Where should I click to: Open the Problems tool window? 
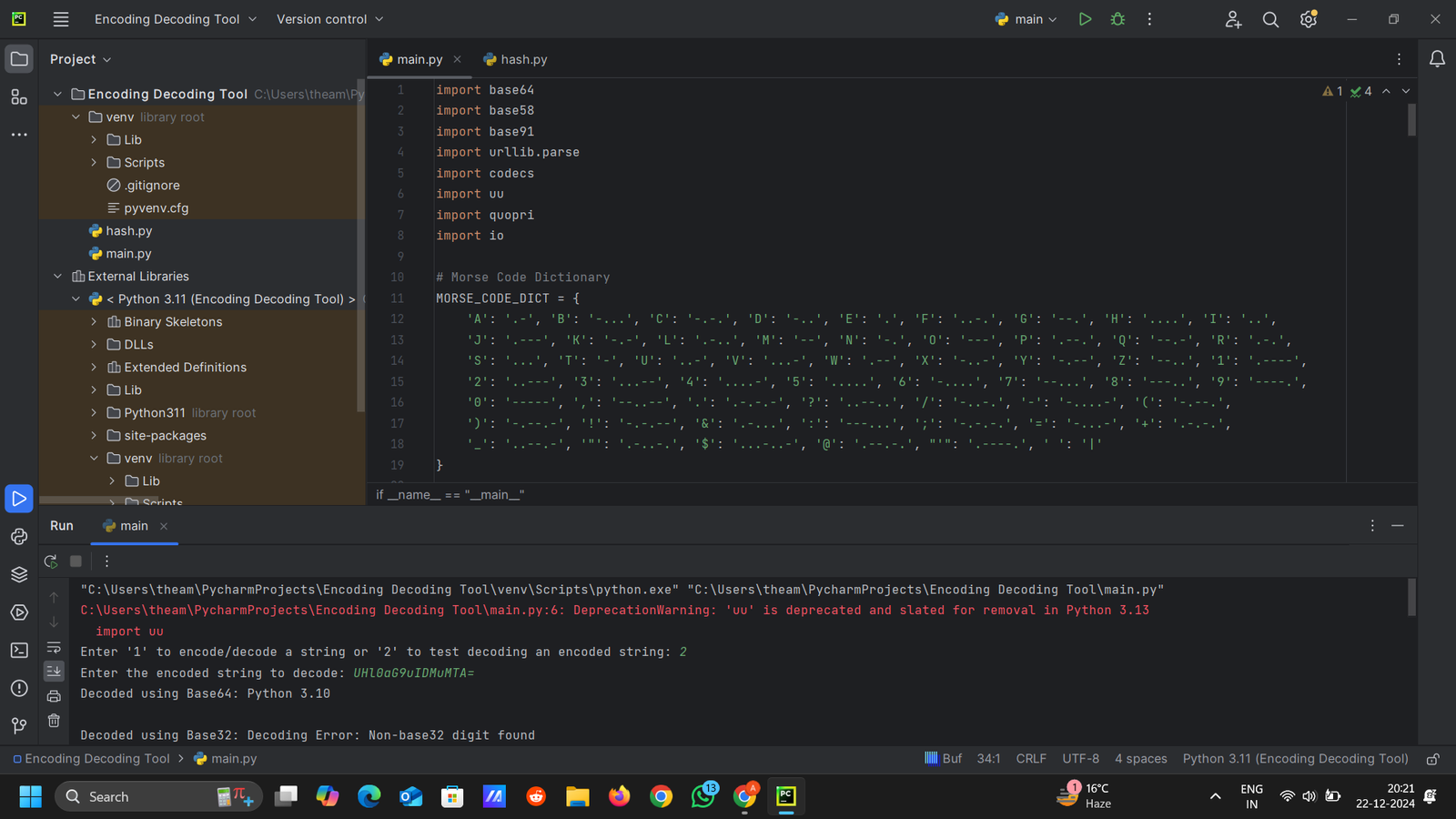point(19,688)
